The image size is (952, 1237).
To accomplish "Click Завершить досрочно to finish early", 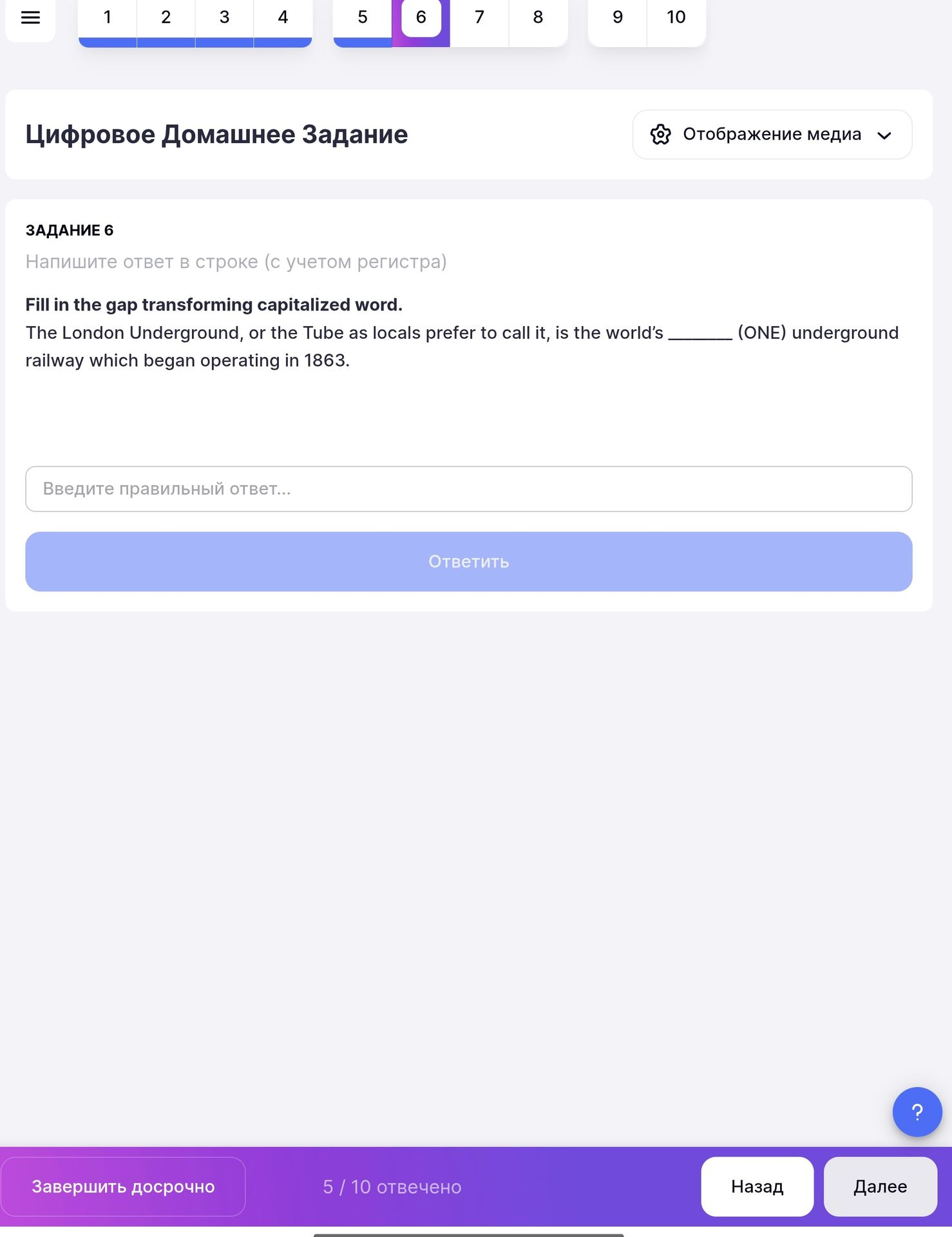I will tap(123, 1187).
